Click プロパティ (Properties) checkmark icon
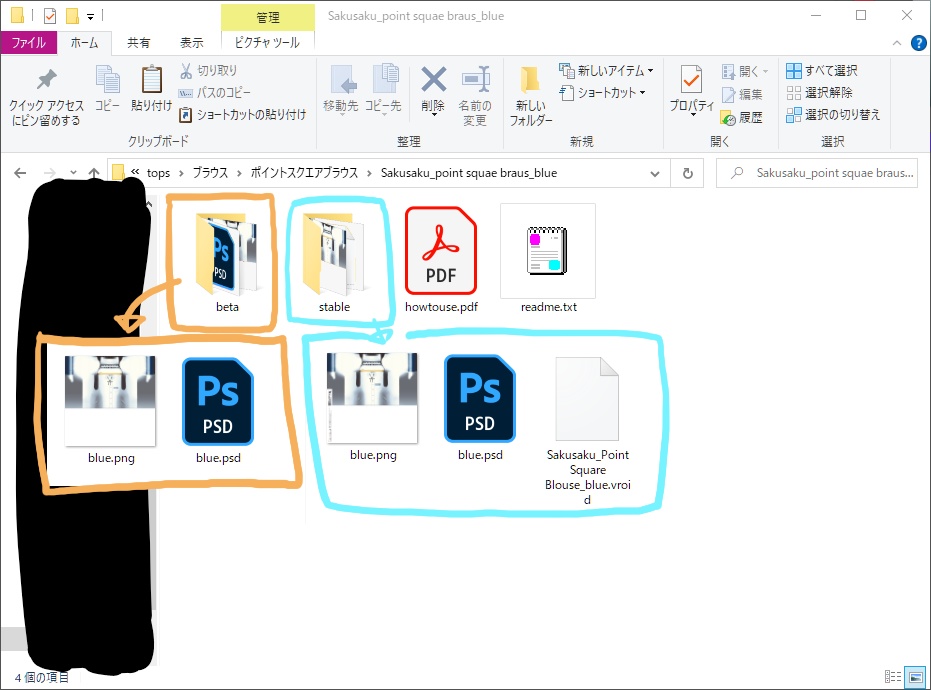This screenshot has width=931, height=690. [x=691, y=80]
